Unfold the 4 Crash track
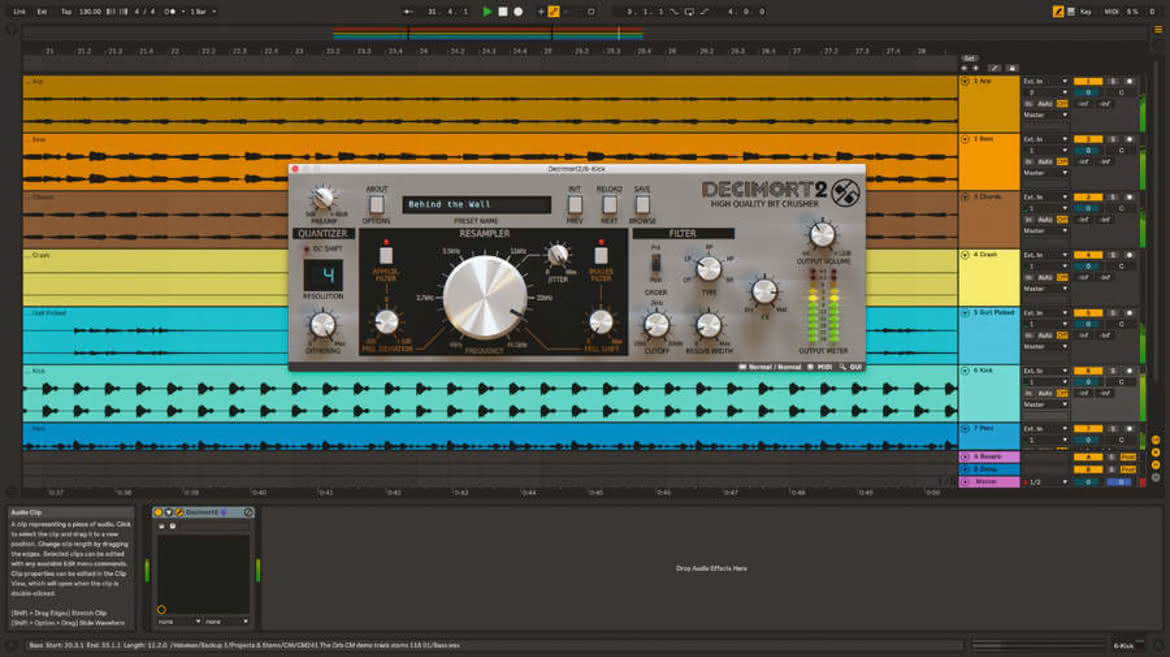1170x657 pixels. (965, 255)
